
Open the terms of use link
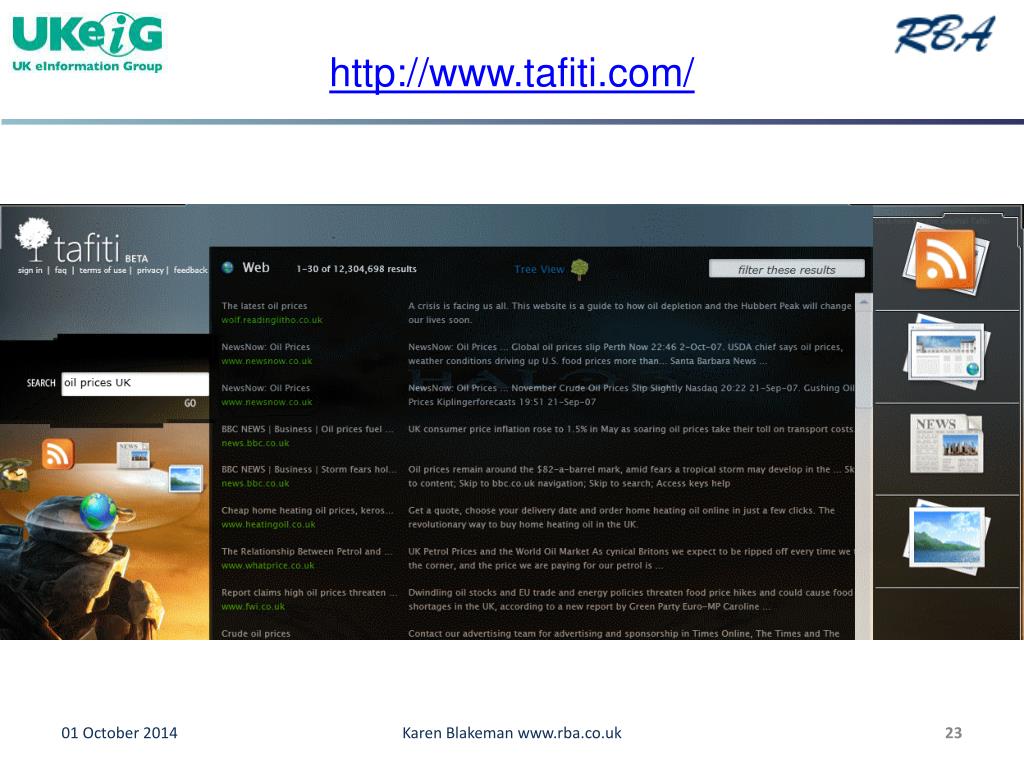pyautogui.click(x=103, y=270)
